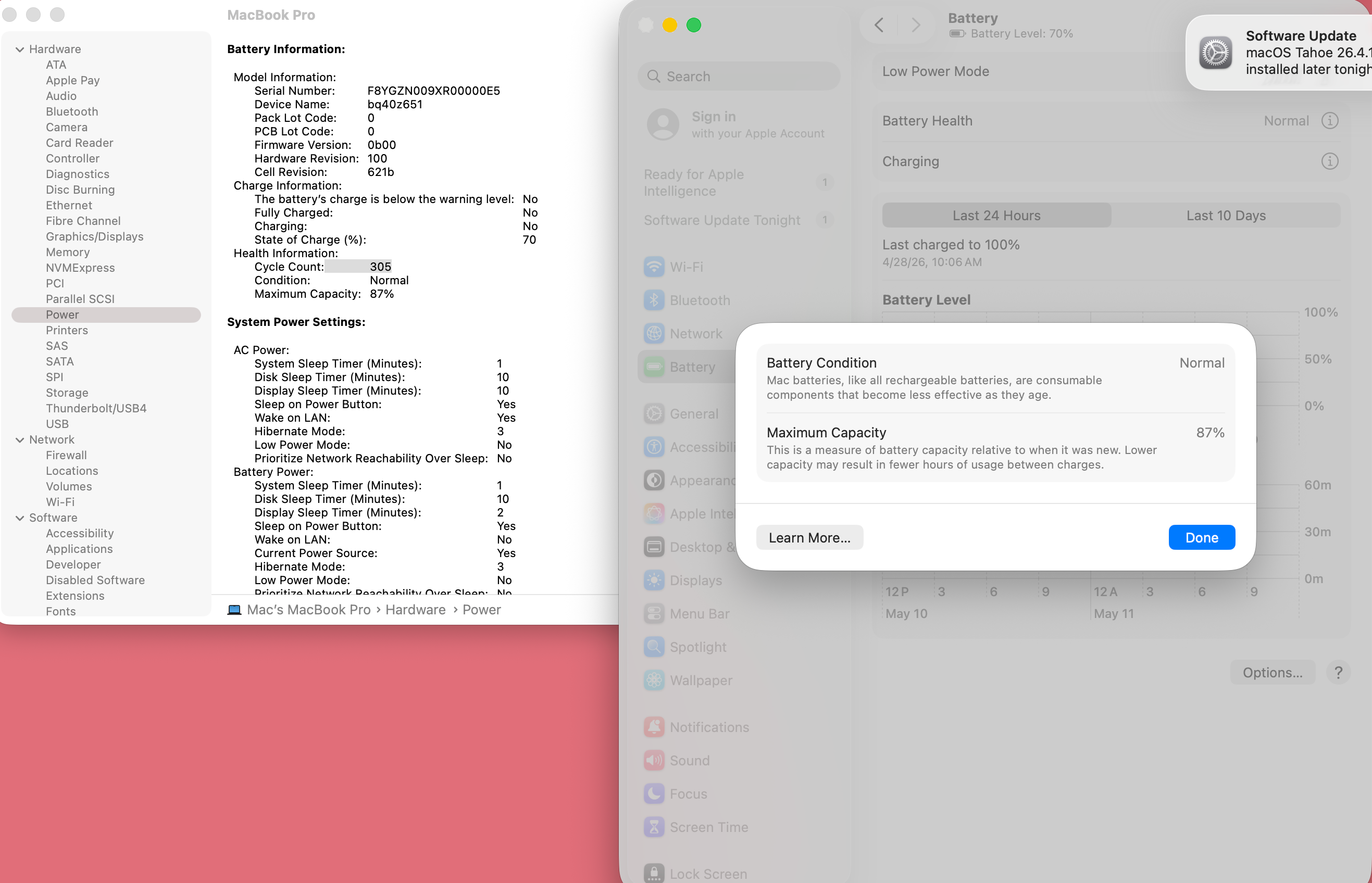Click the Menu Bar icon in Settings
1372x883 pixels.
(654, 613)
